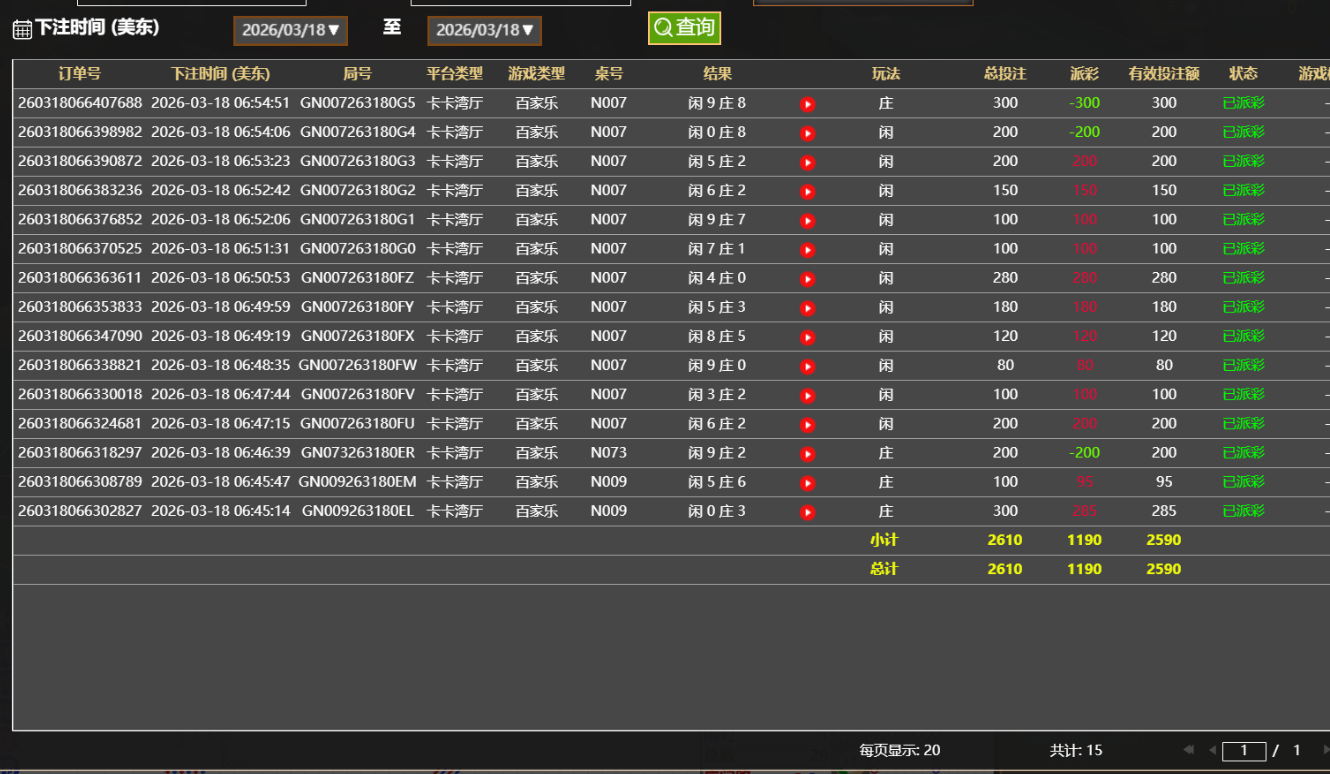Open video replay for order 260318066383236
This screenshot has height=774, width=1330.
click(x=808, y=191)
